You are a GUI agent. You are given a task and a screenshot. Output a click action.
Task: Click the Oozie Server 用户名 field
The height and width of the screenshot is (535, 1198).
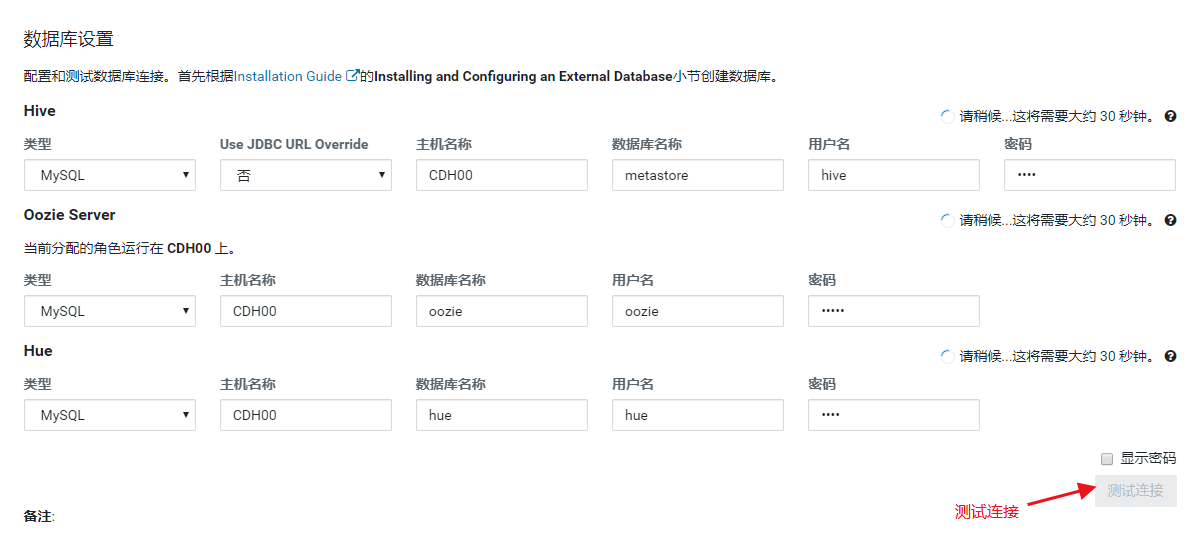(698, 311)
